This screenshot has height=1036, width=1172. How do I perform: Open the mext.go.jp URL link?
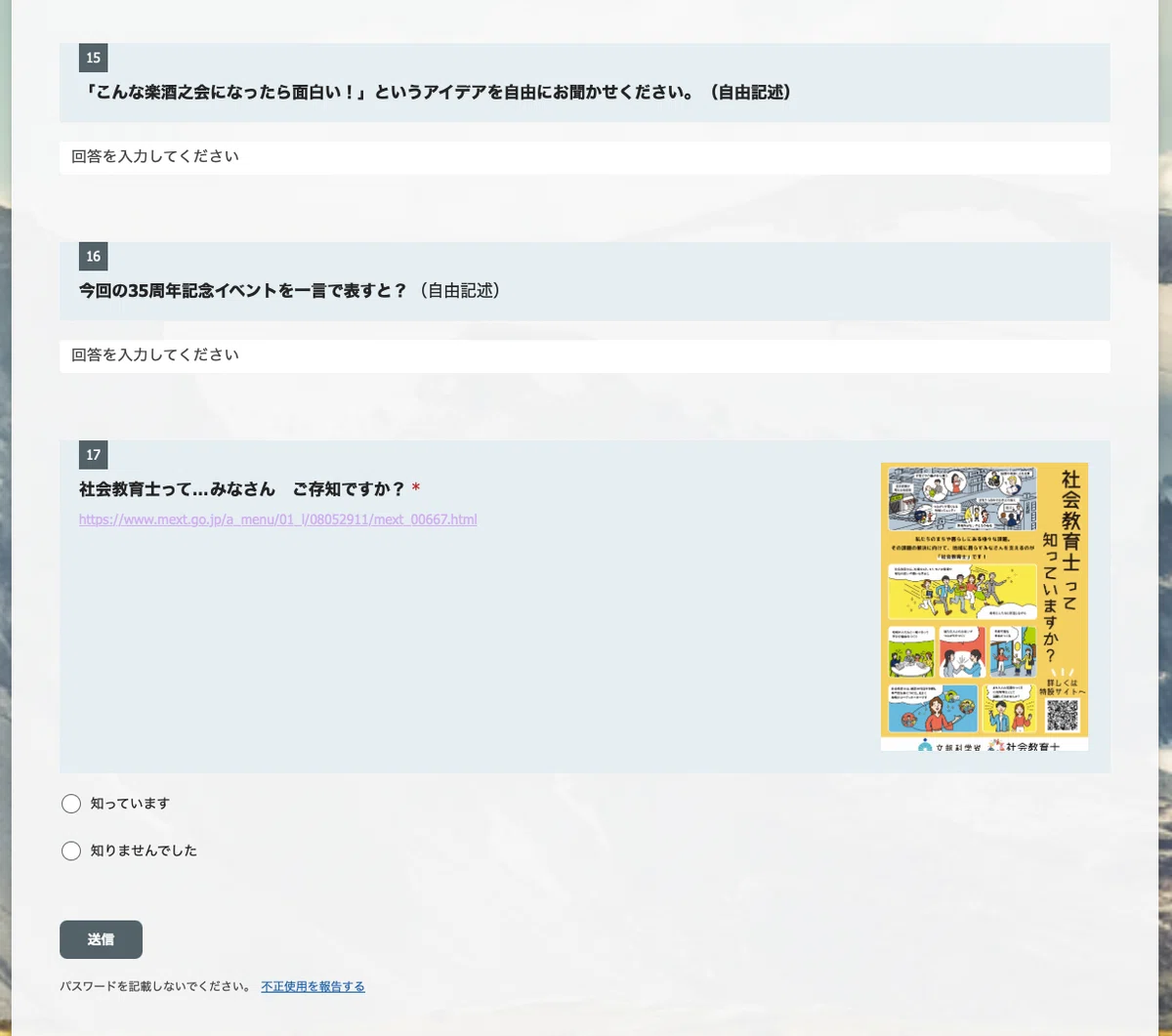coord(277,519)
